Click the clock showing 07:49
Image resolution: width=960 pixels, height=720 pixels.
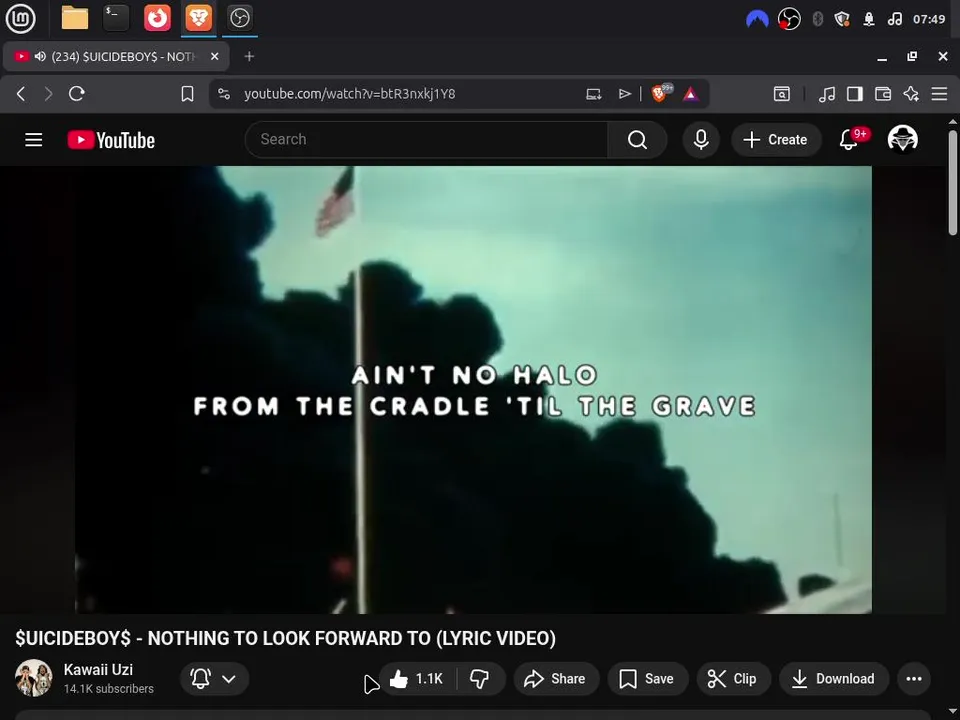(929, 20)
